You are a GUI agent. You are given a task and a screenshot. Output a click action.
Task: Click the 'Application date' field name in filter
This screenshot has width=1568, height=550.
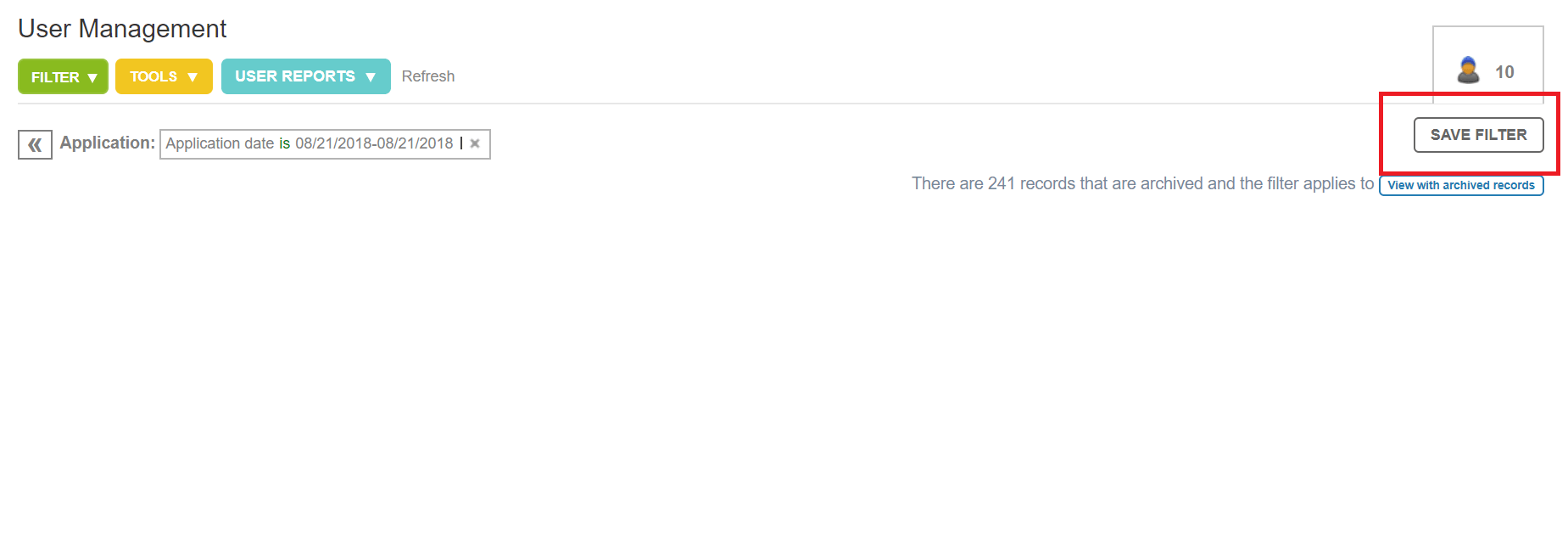(220, 143)
